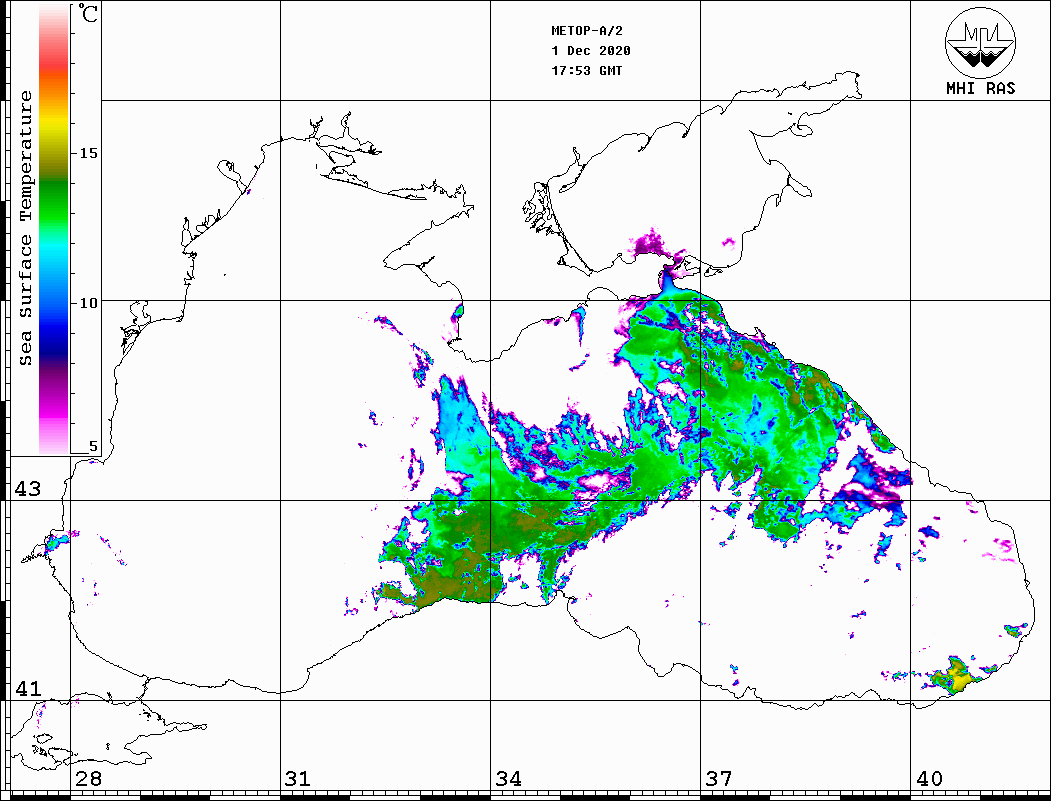1051x801 pixels.
Task: Click longitude label 28
Action: click(x=88, y=778)
